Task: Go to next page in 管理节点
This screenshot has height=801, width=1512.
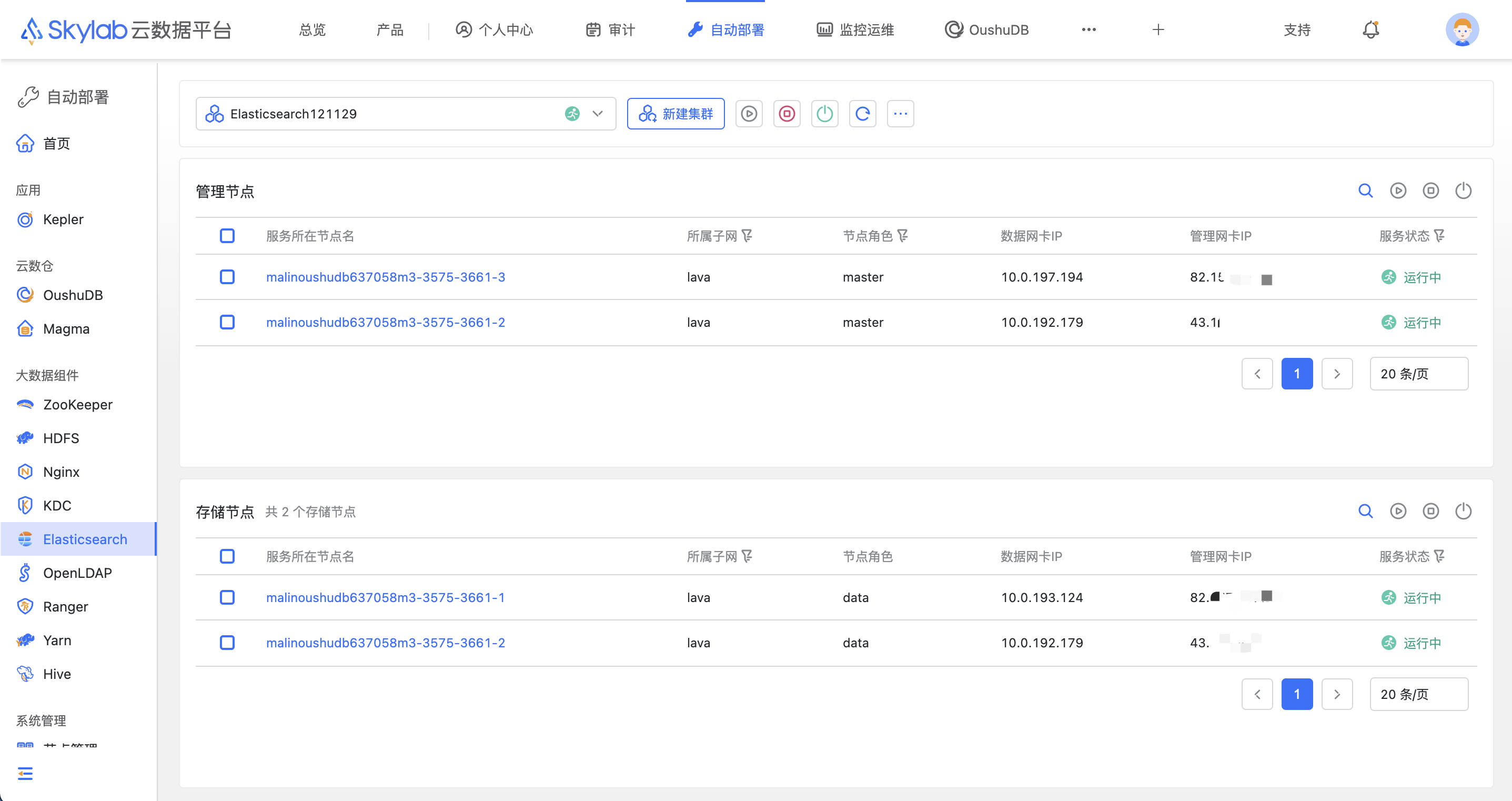Action: [1337, 374]
